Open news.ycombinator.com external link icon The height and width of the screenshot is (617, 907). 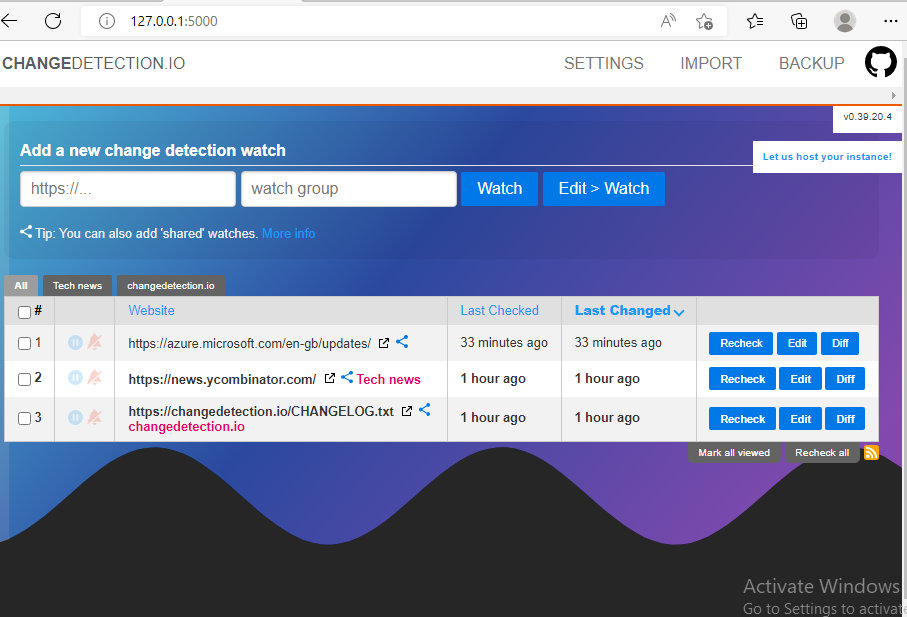point(330,378)
